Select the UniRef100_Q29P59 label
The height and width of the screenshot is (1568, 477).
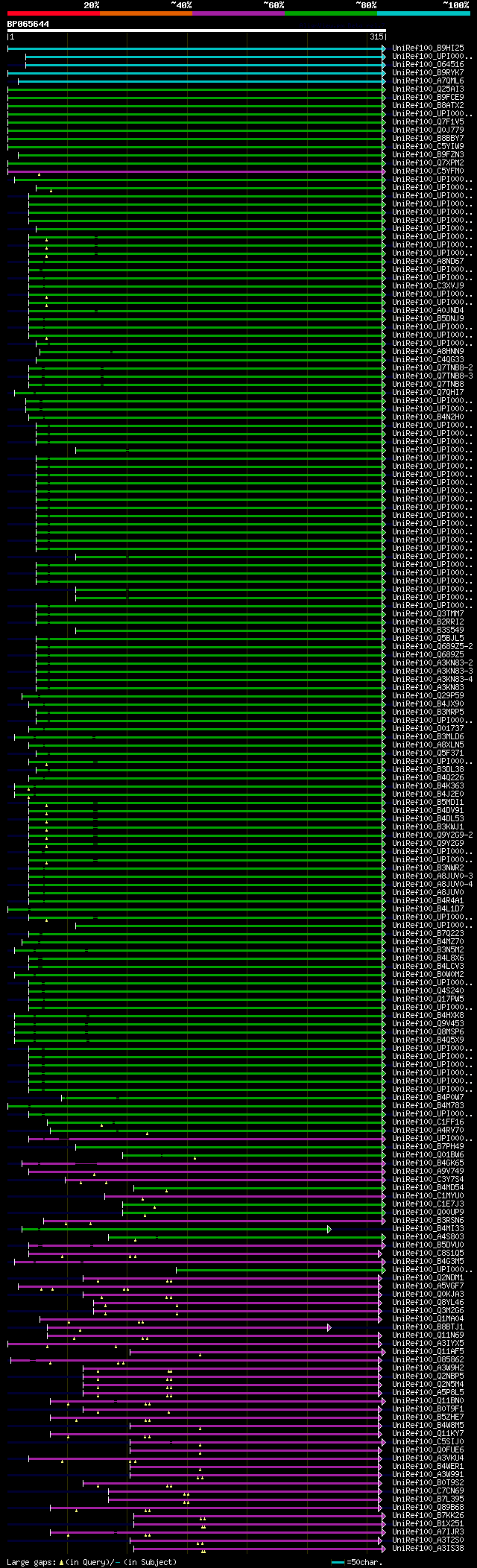coord(428,696)
